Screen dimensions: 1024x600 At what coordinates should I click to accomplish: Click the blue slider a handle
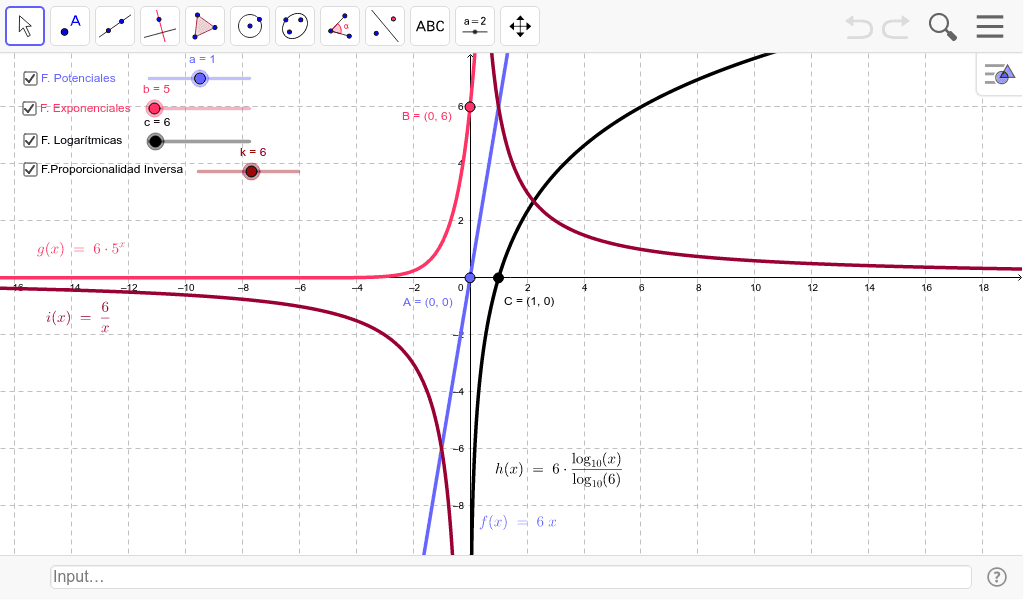tap(200, 78)
